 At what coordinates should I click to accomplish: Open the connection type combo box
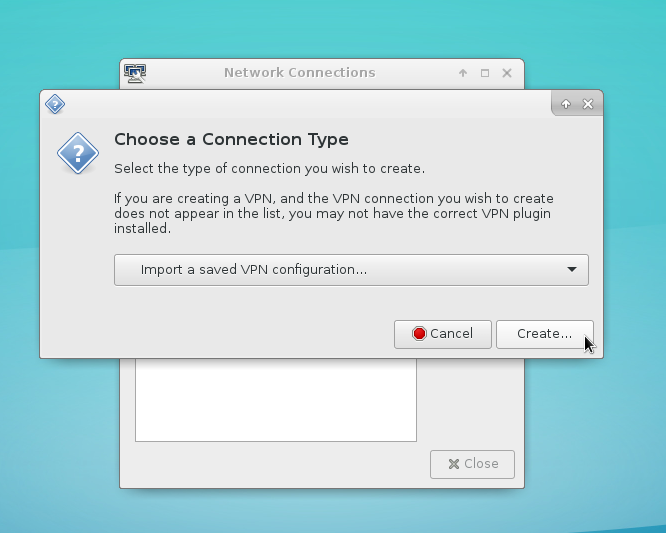(x=350, y=270)
